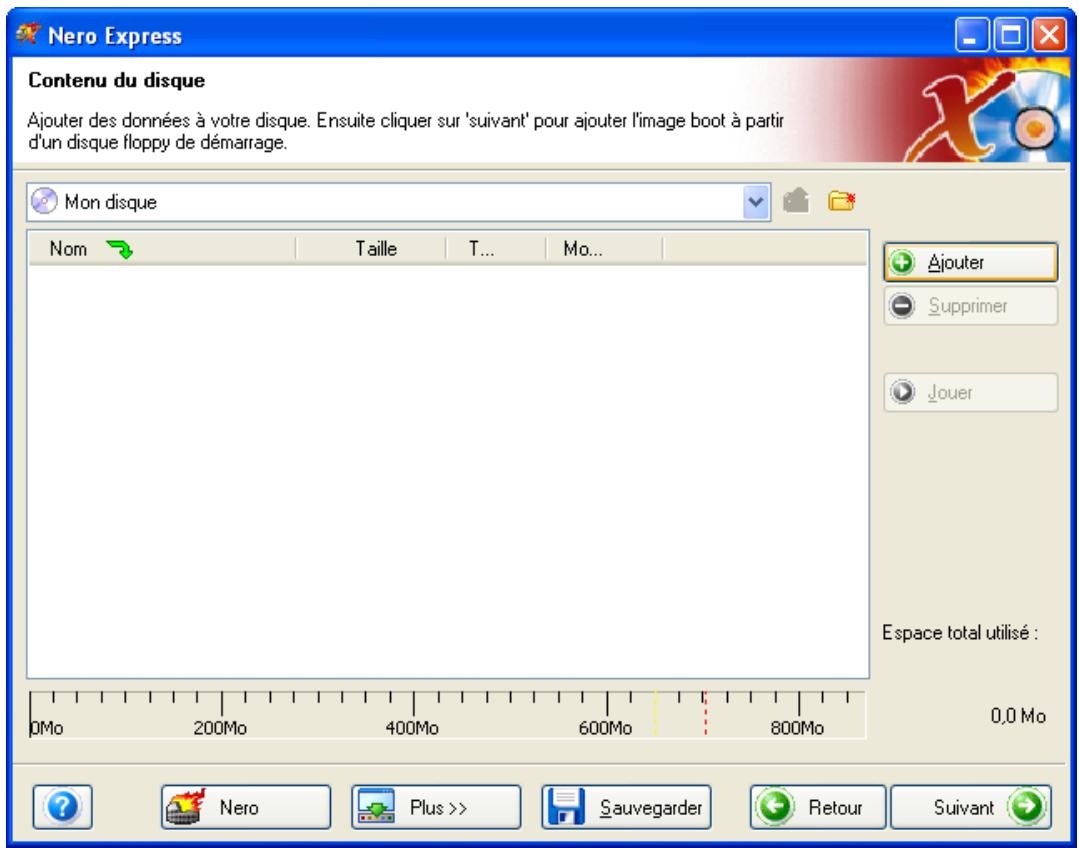Click the Contenu du disque heading

pos(116,81)
